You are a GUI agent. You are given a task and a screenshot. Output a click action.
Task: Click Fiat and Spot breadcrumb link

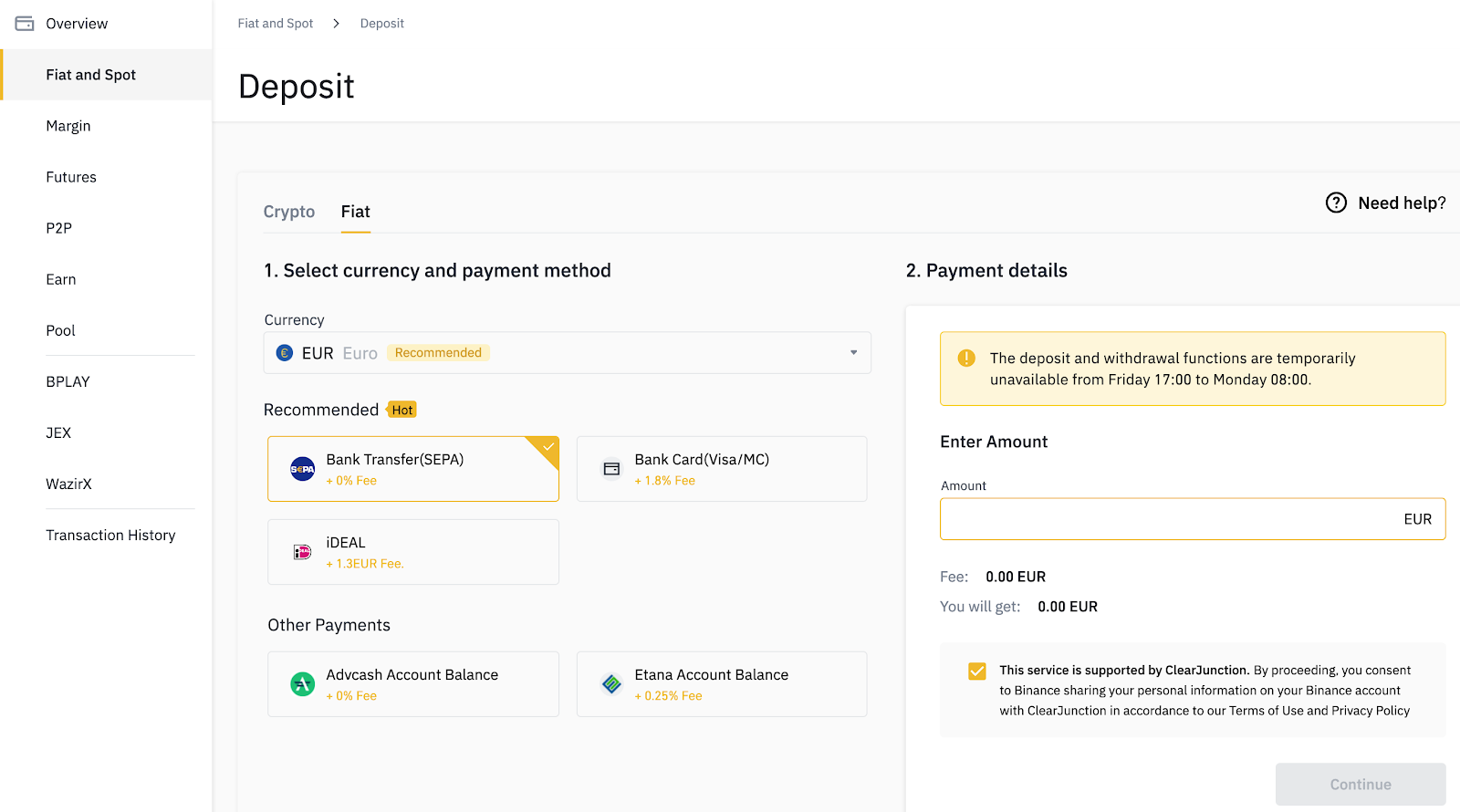[x=275, y=24]
